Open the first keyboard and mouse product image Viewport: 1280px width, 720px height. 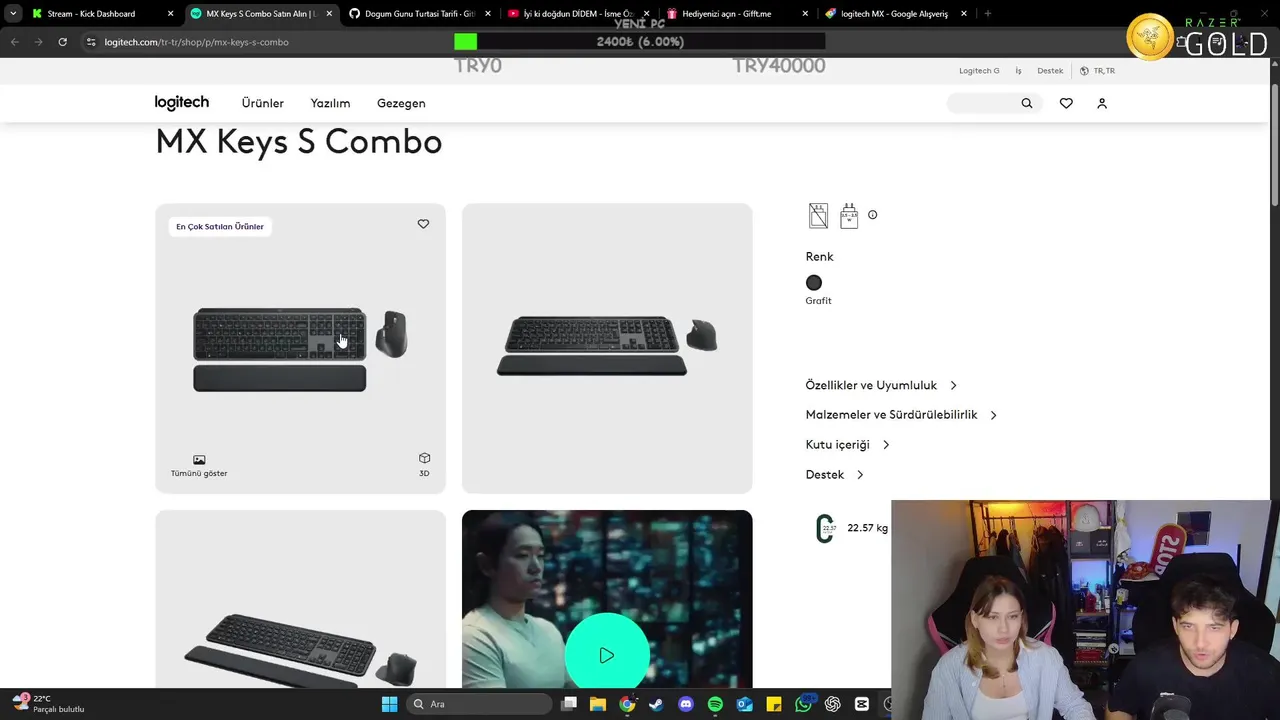coord(300,348)
